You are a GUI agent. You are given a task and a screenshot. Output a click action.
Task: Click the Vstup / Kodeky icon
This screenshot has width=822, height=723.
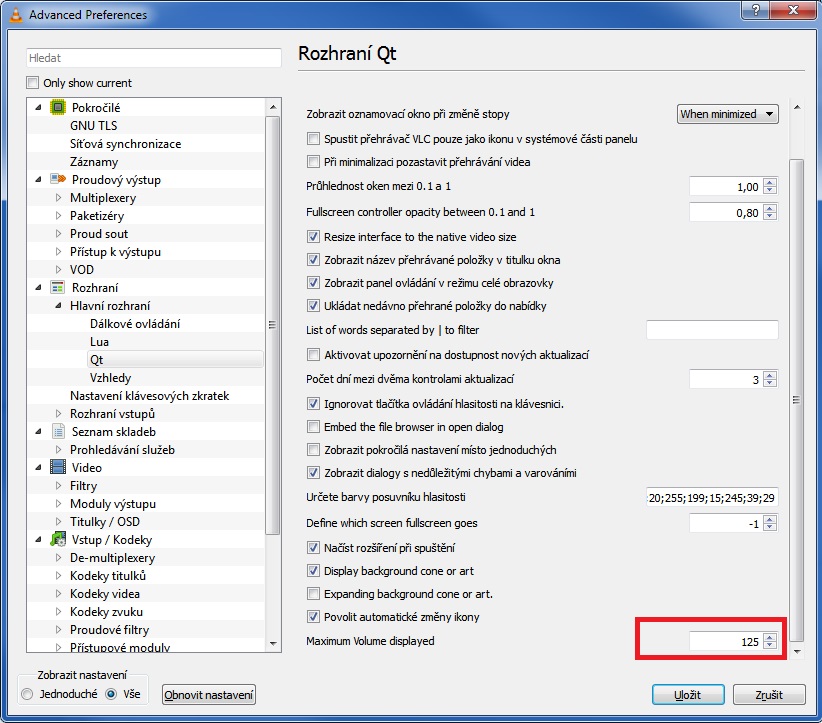tap(58, 539)
